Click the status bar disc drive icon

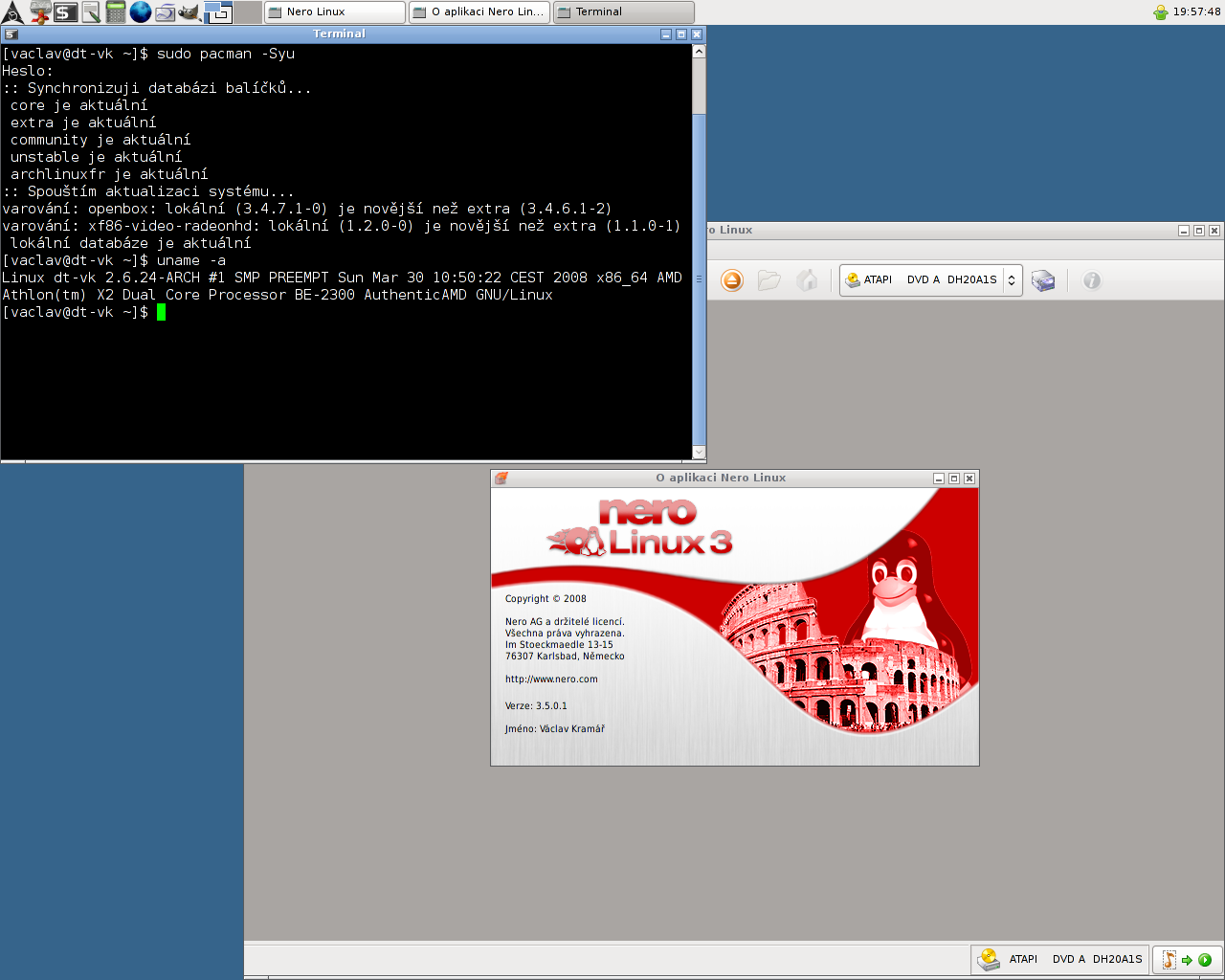(x=989, y=959)
